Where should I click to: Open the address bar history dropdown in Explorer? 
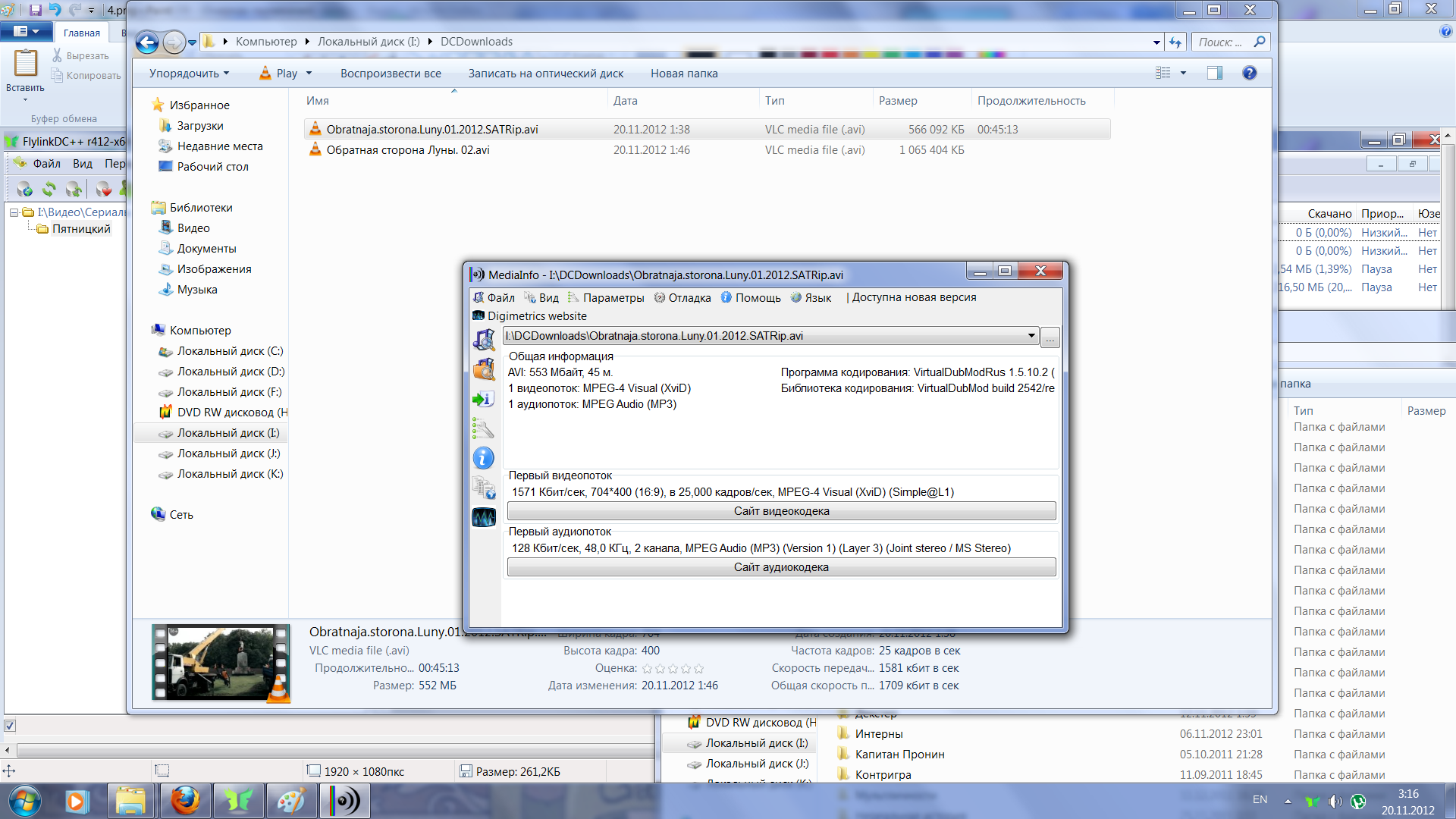pos(1156,42)
